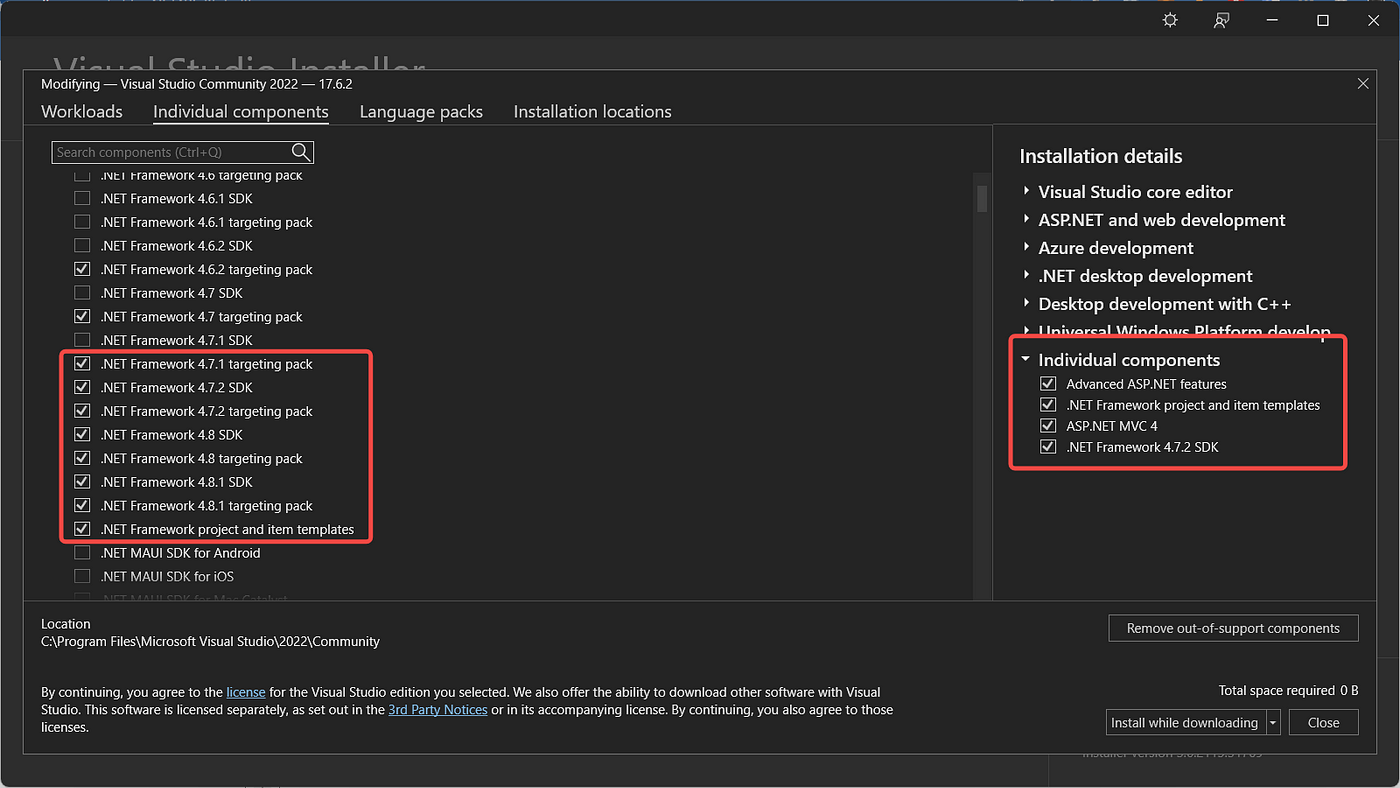Click the Close button
The image size is (1400, 788).
(x=1323, y=723)
